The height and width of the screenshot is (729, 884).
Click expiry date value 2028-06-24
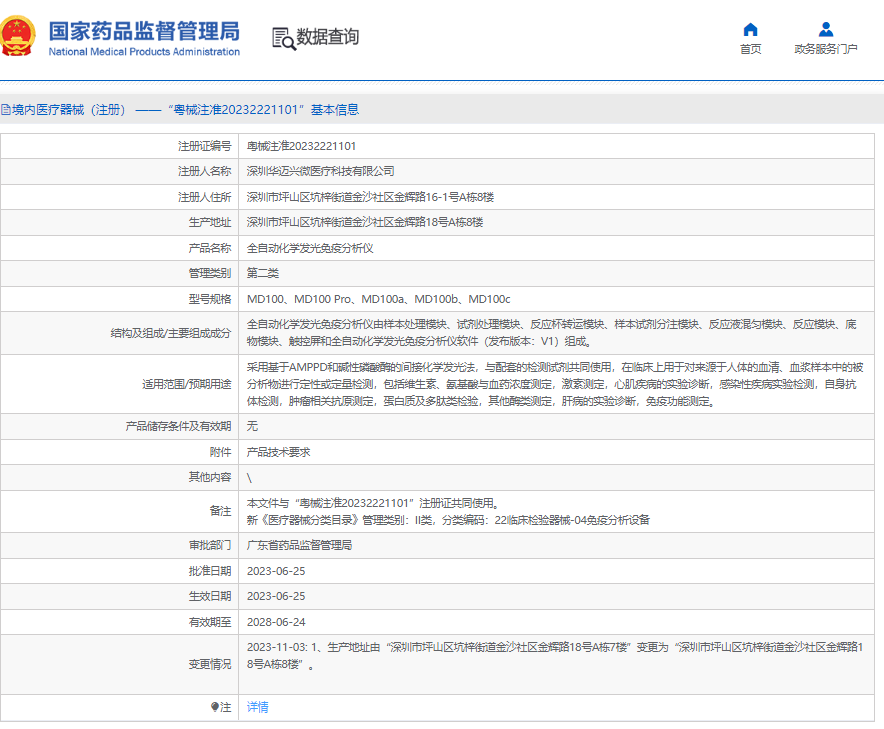[x=276, y=622]
